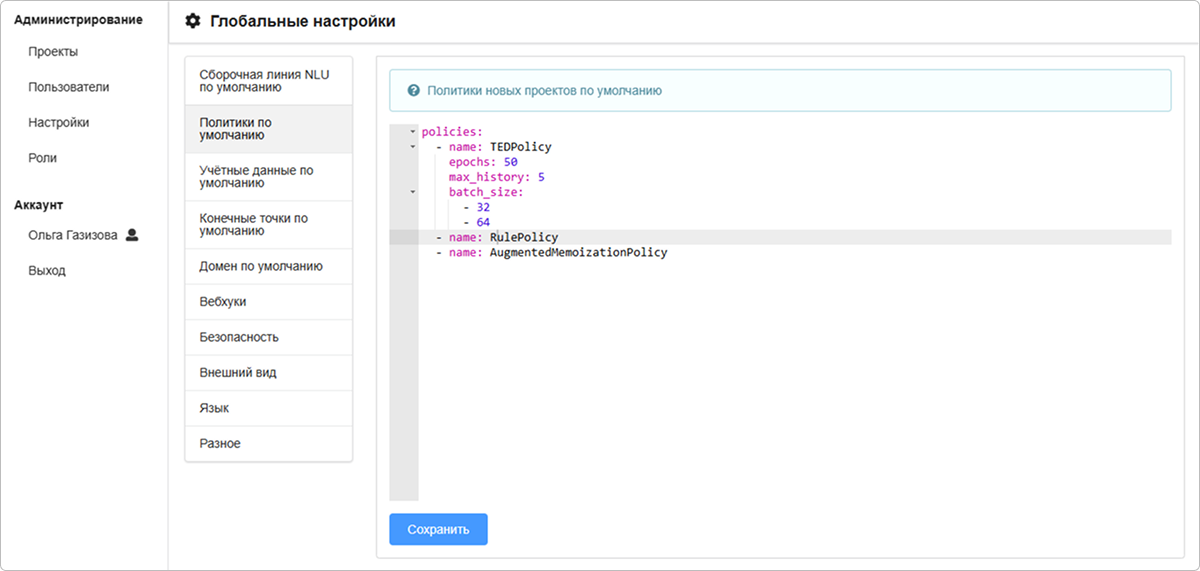Select Учётные данные по умолчанию tab

268,177
